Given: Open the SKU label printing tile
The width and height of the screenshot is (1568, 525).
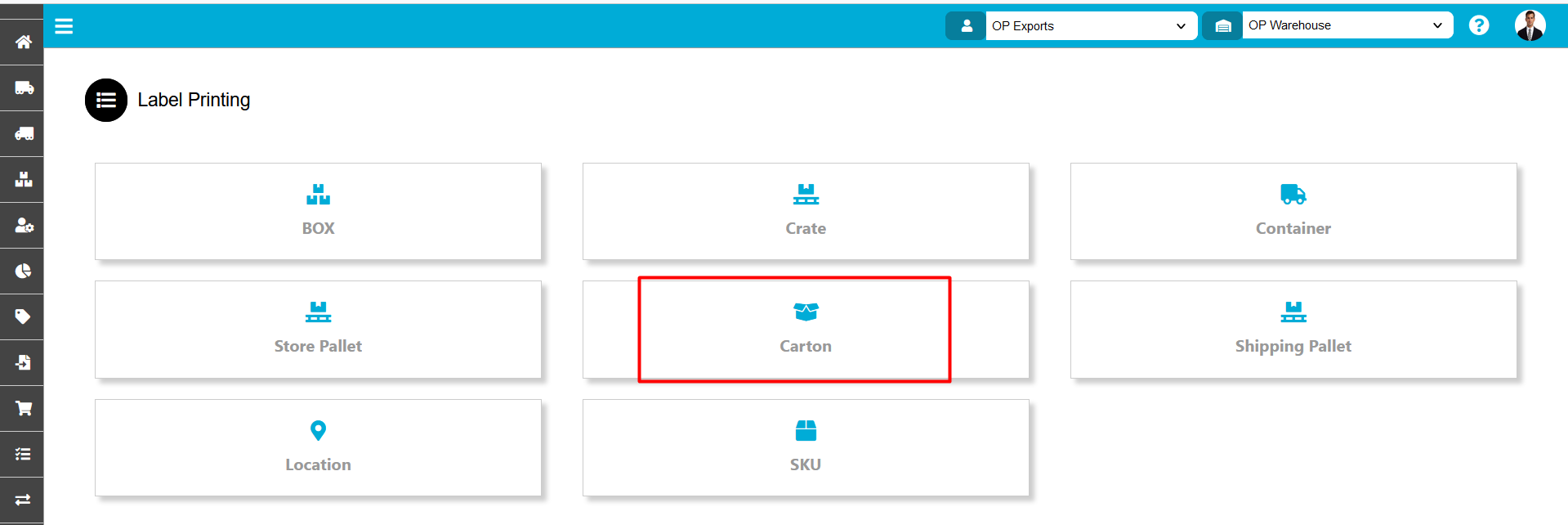Looking at the screenshot, I should click(805, 447).
